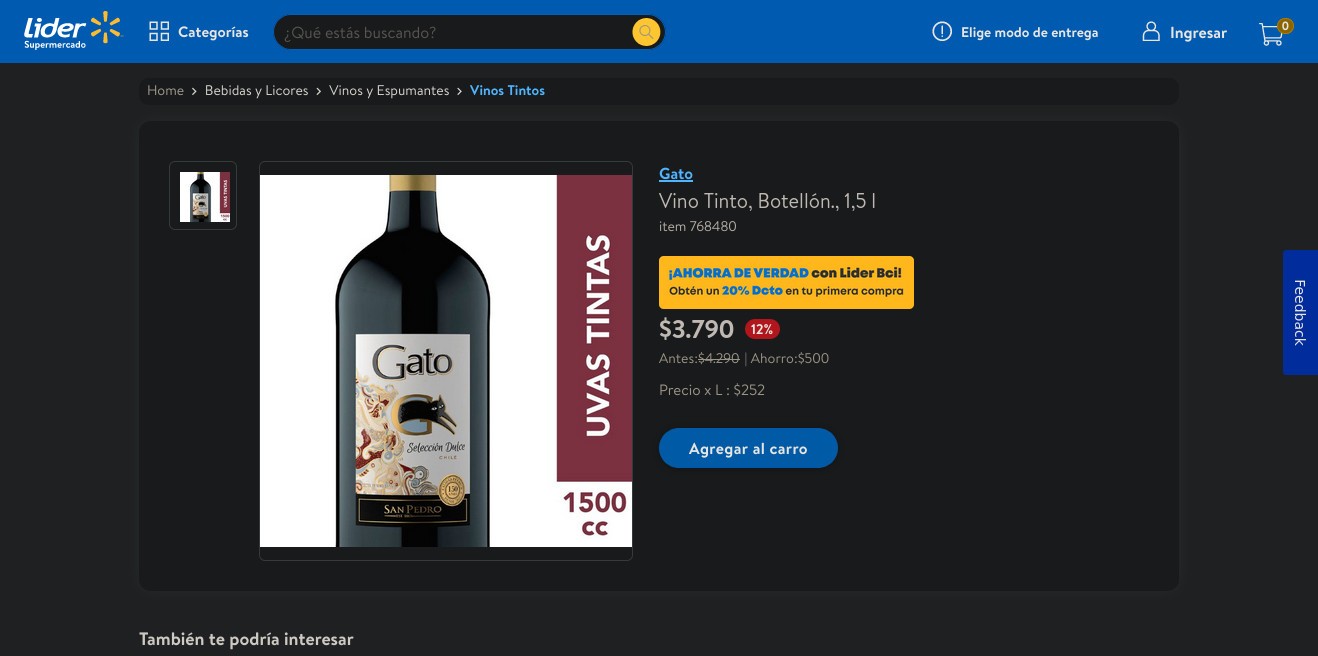This screenshot has width=1318, height=656.
Task: Select the Vinos Tintos breadcrumb
Action: 507,91
